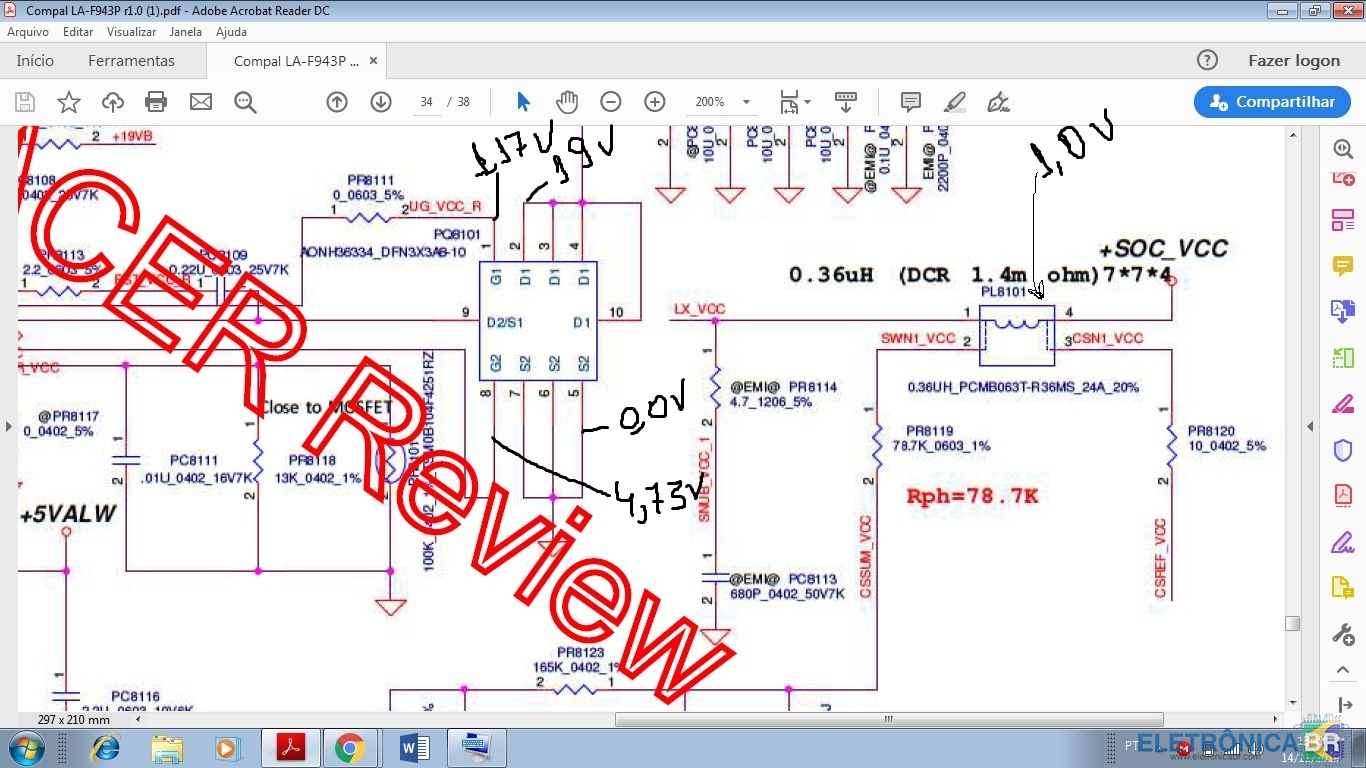Screen dimensions: 1366x768
Task: Expand the left navigation pane arrow
Action: pyautogui.click(x=9, y=427)
